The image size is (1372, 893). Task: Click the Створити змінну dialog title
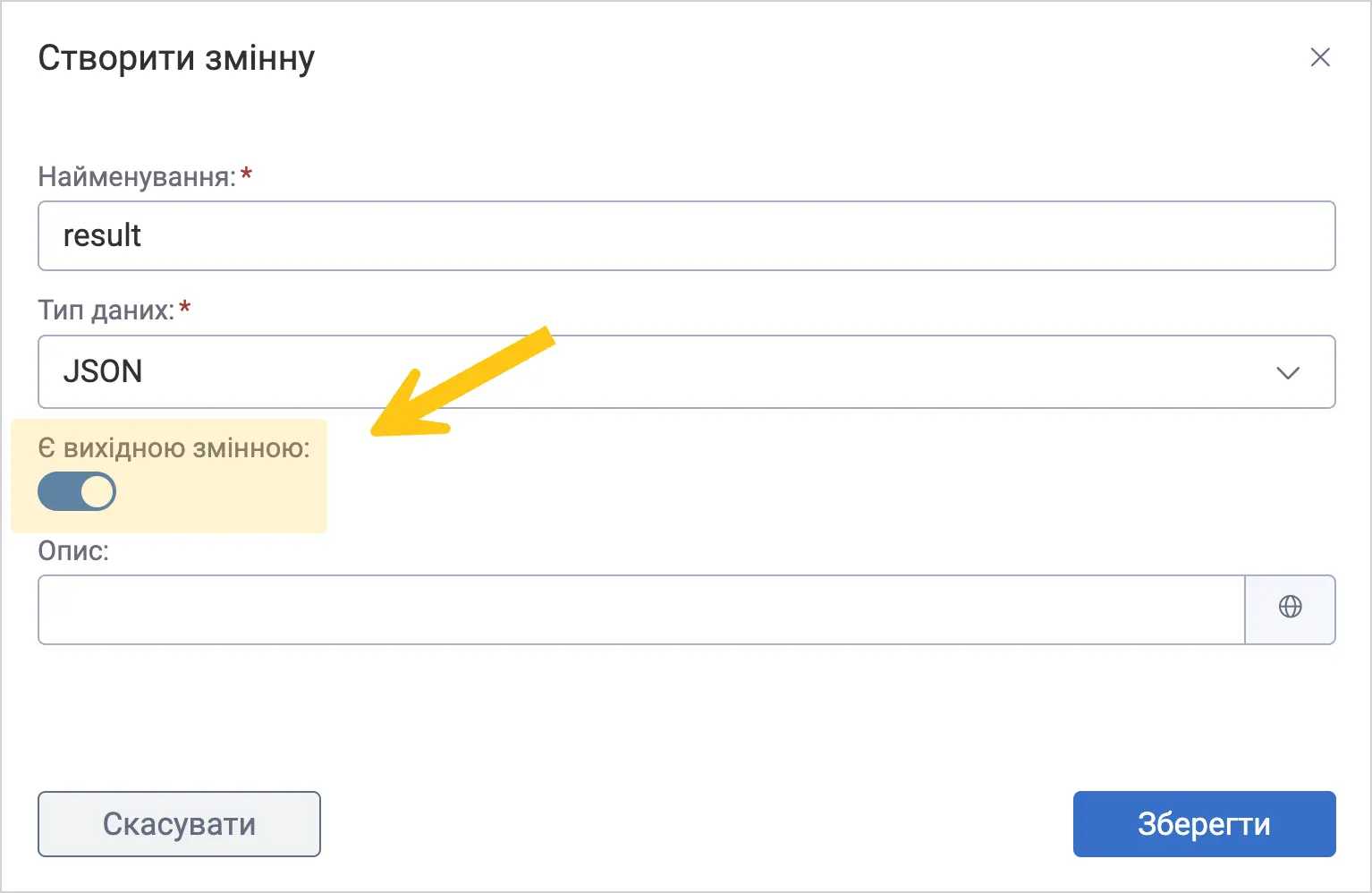coord(176,58)
